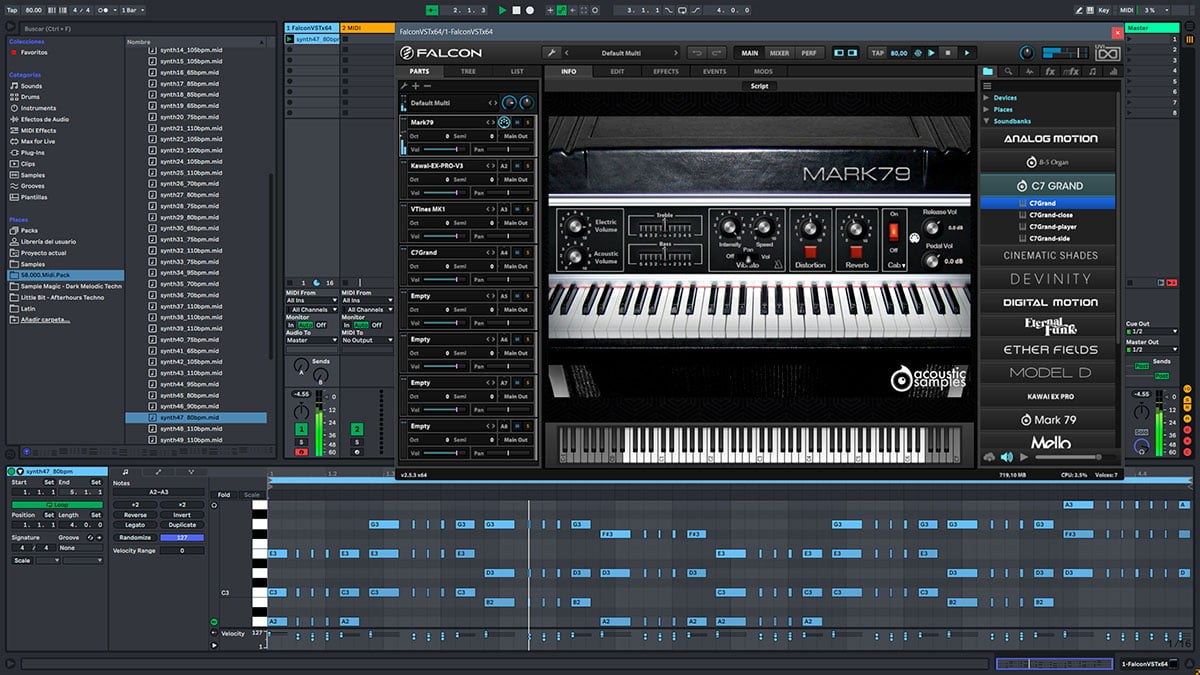This screenshot has height=675, width=1200.
Task: Click the Falcon wrench settings icon
Action: coord(551,53)
